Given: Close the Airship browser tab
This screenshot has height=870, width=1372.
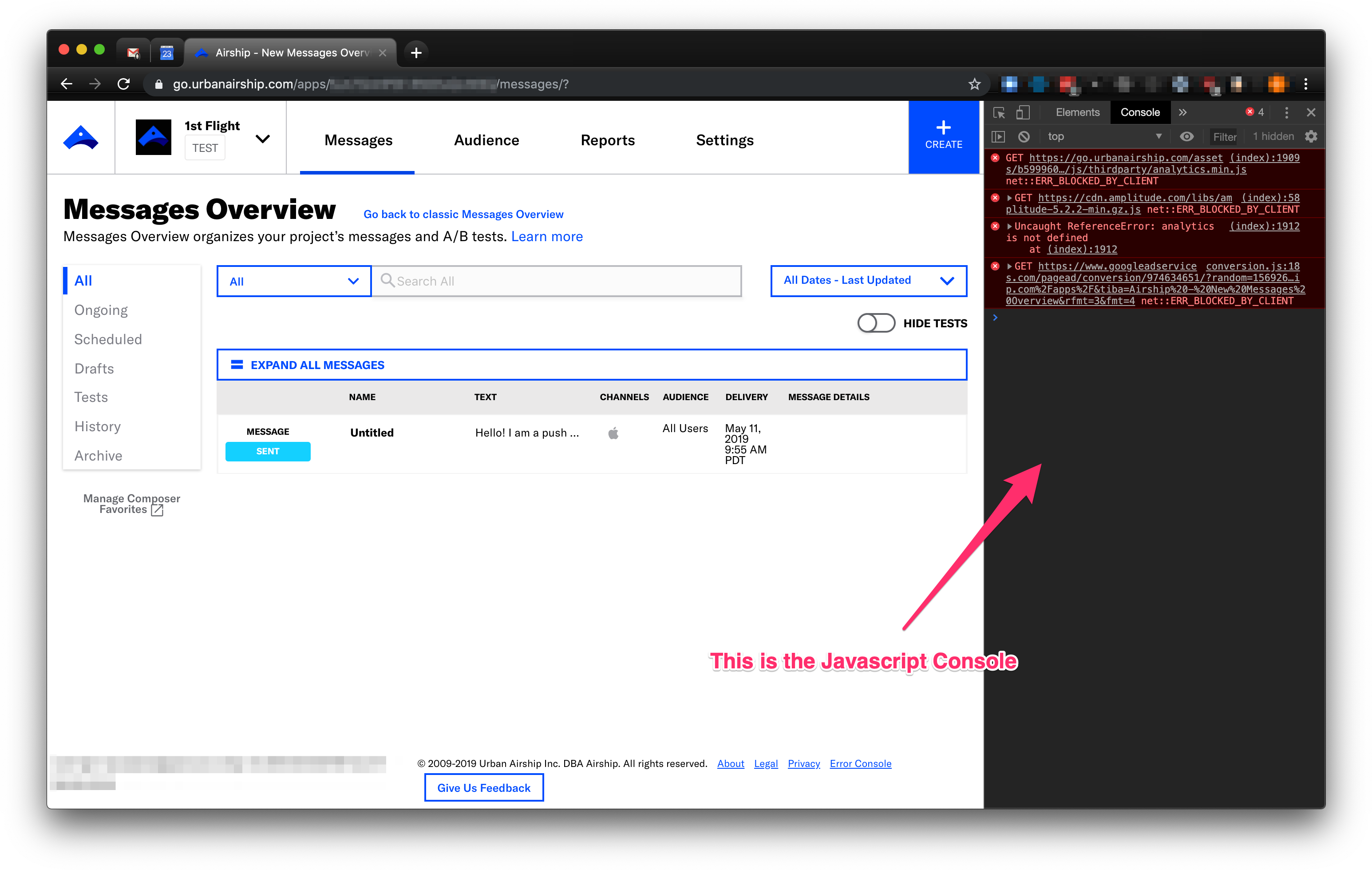Looking at the screenshot, I should pos(383,52).
